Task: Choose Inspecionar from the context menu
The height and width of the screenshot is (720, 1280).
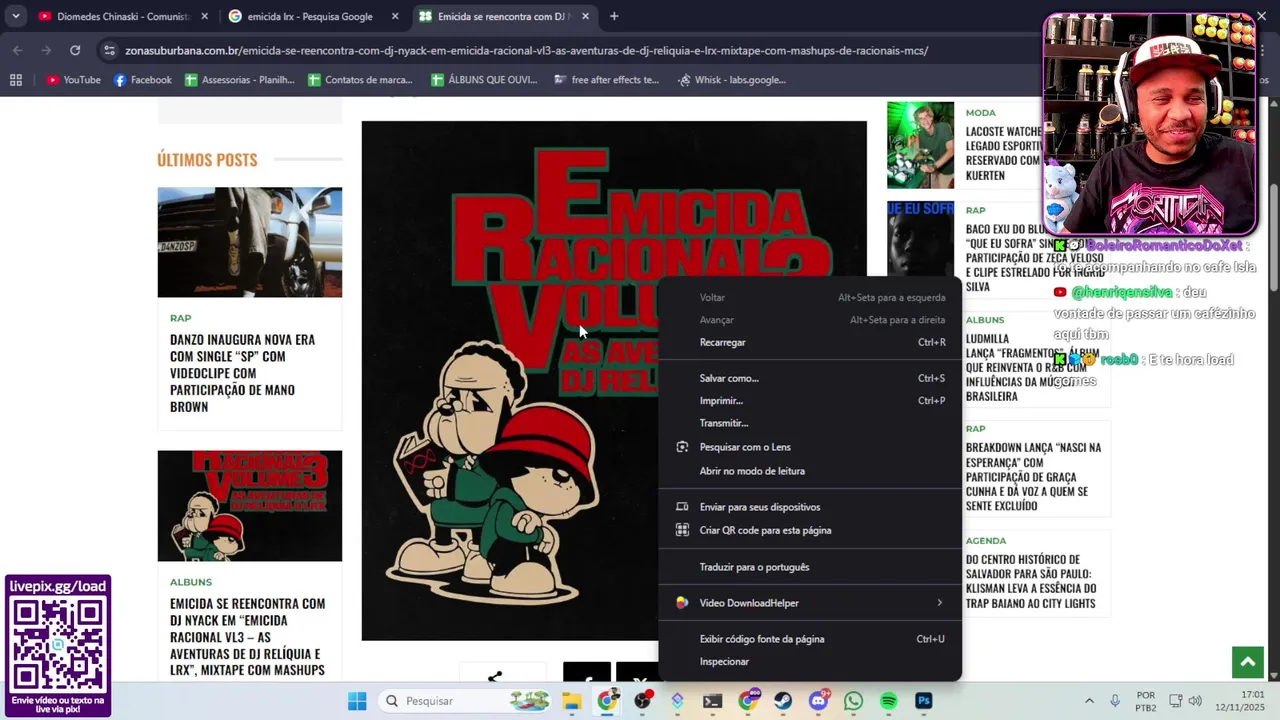Action: tap(810, 662)
